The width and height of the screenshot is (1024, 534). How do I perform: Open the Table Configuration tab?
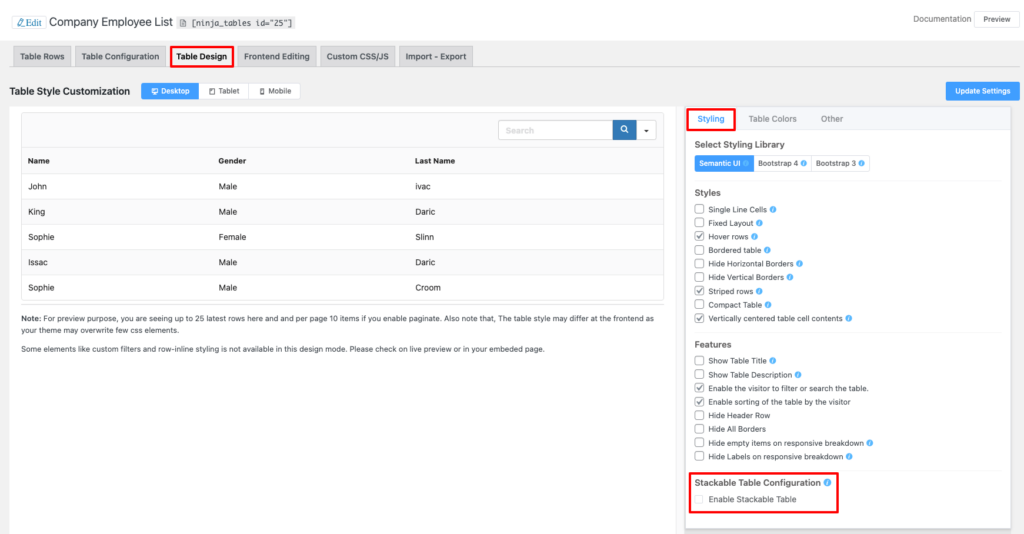pyautogui.click(x=120, y=56)
